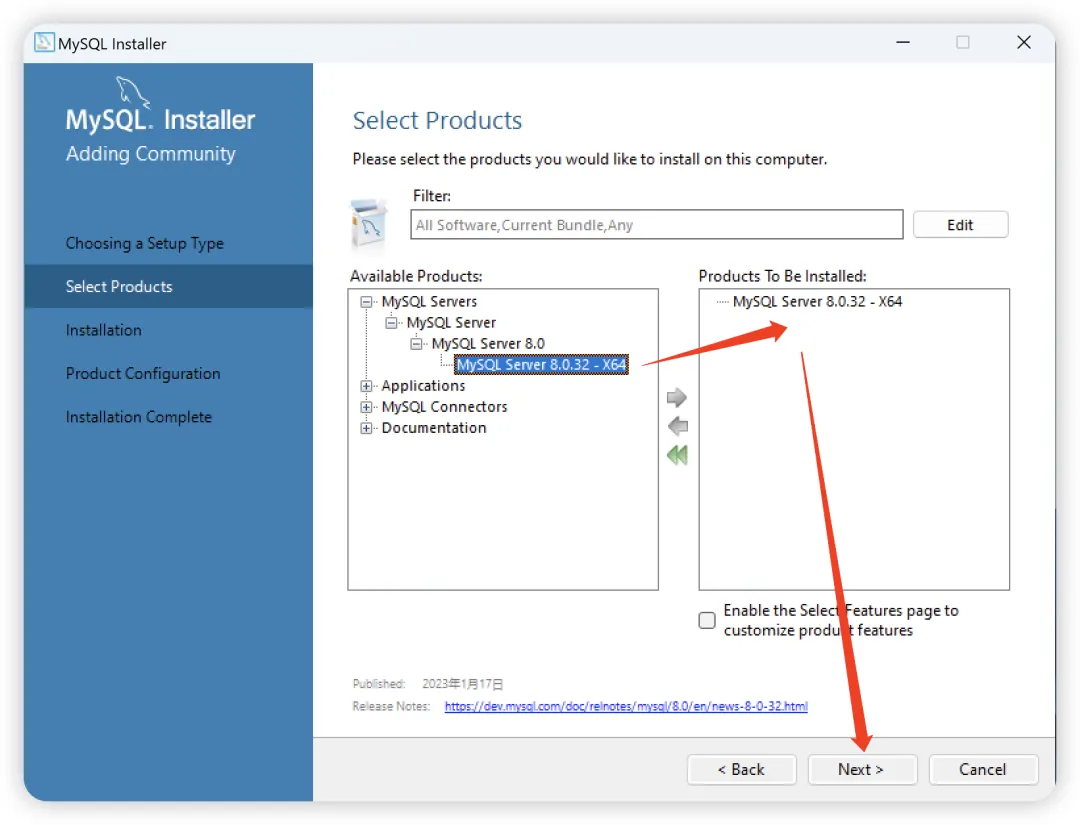
Task: Click the right arrow to add product
Action: (x=676, y=397)
